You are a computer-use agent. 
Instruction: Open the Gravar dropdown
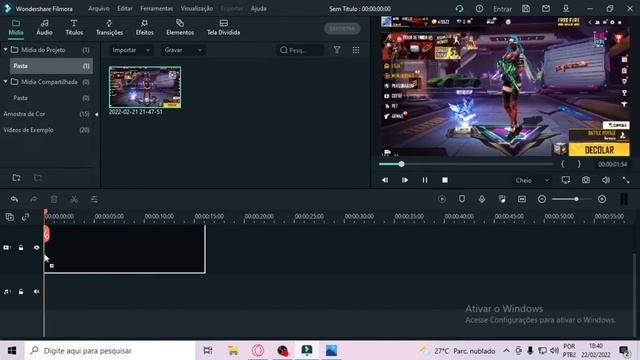183,50
